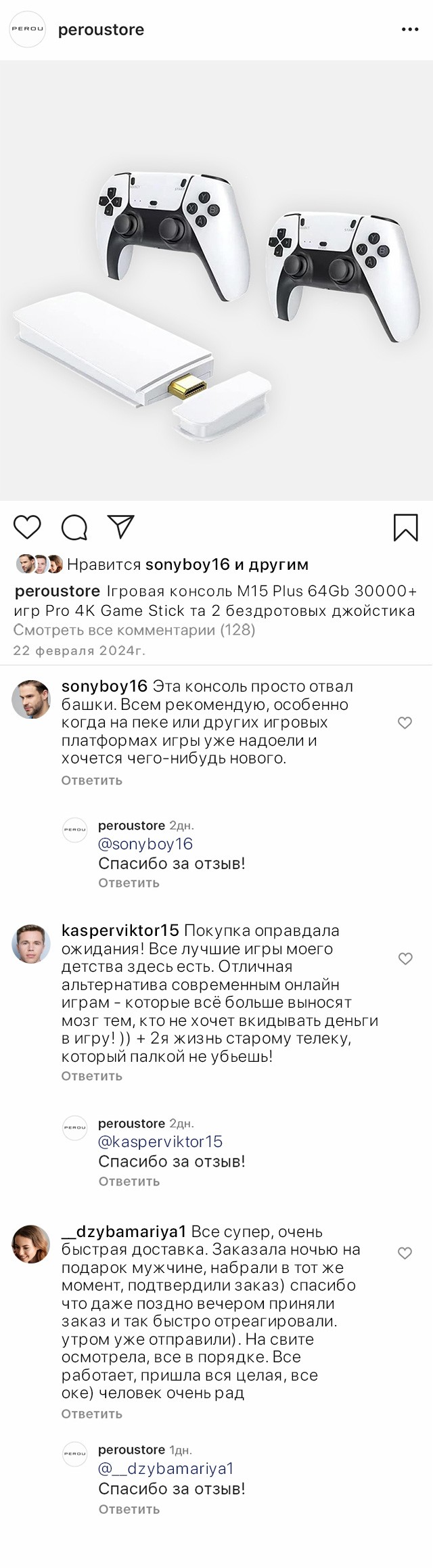Open the peroustore profile logo in header
The width and height of the screenshot is (433, 1568).
coord(27,30)
